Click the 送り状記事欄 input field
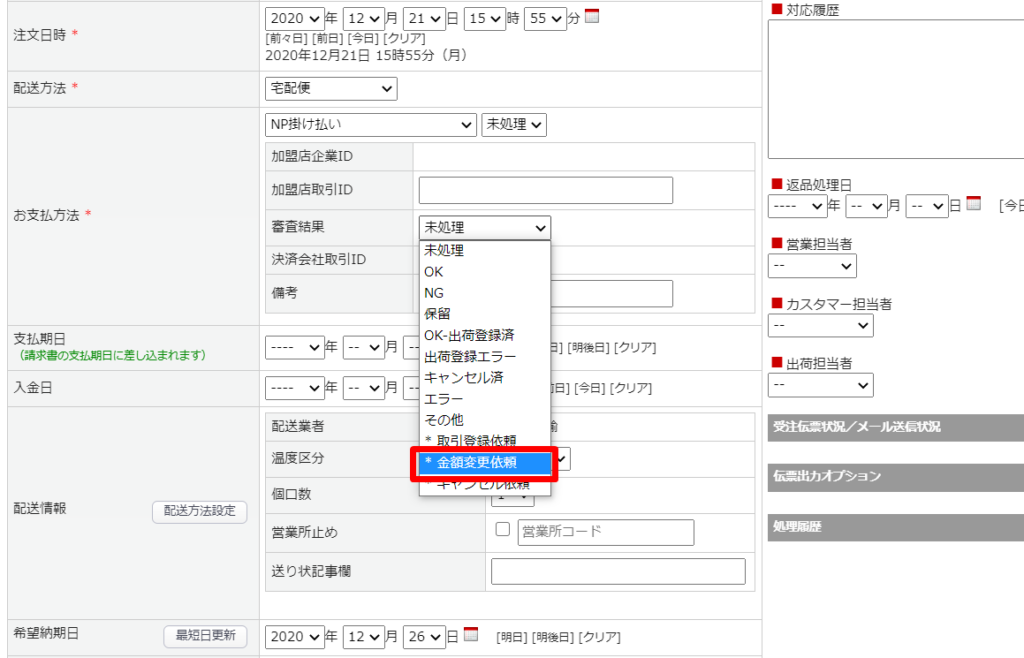The image size is (1024, 658). tap(618, 571)
